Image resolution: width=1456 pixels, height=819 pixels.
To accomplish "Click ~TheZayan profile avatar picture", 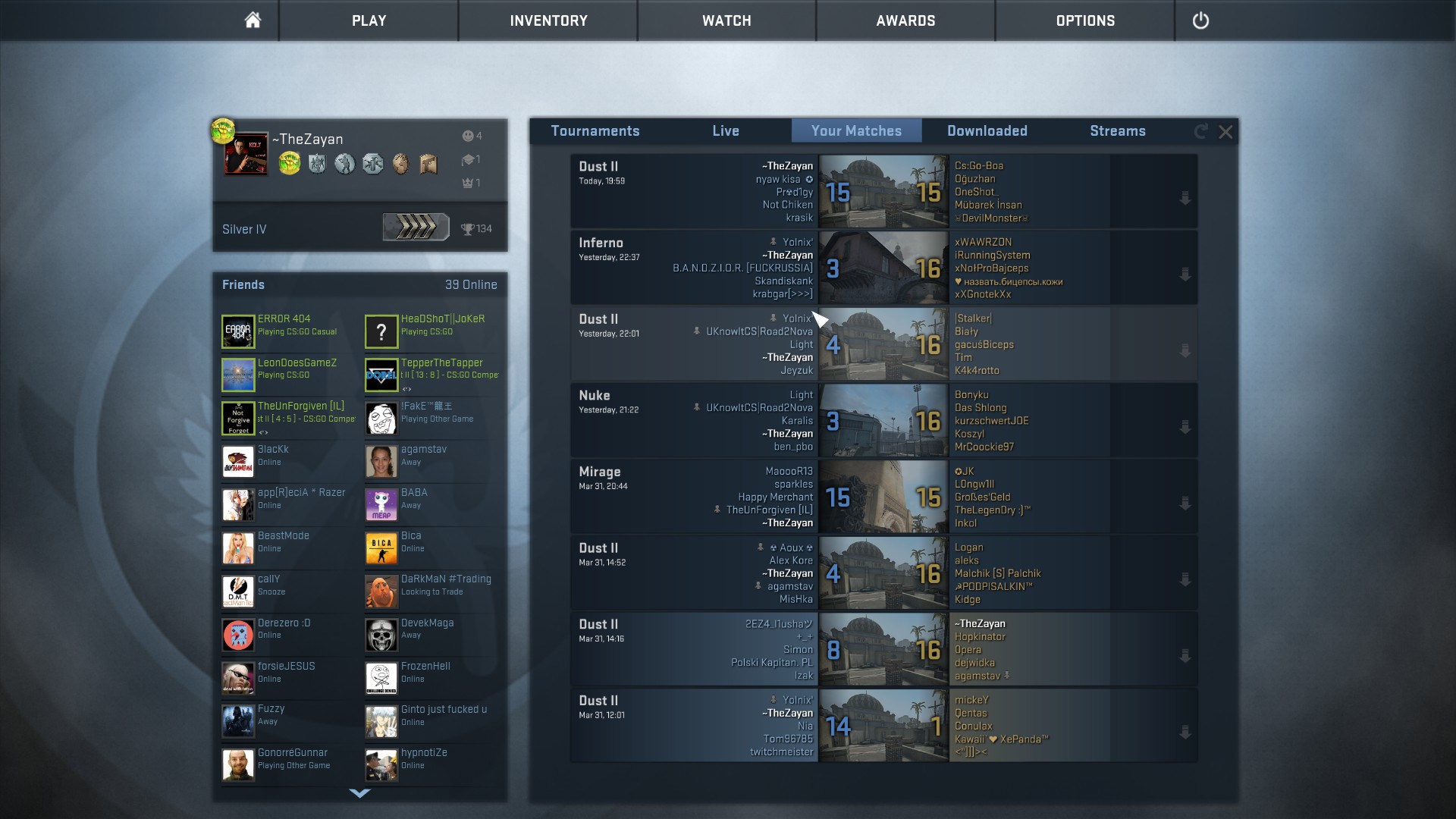I will coord(246,154).
